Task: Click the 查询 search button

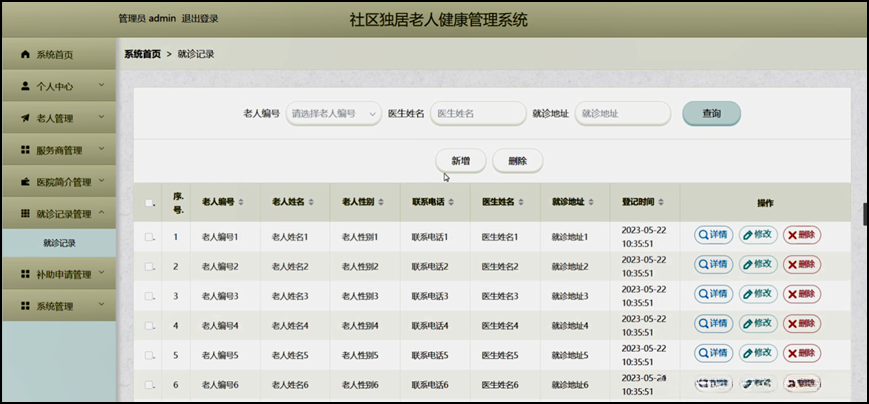Action: coord(712,113)
